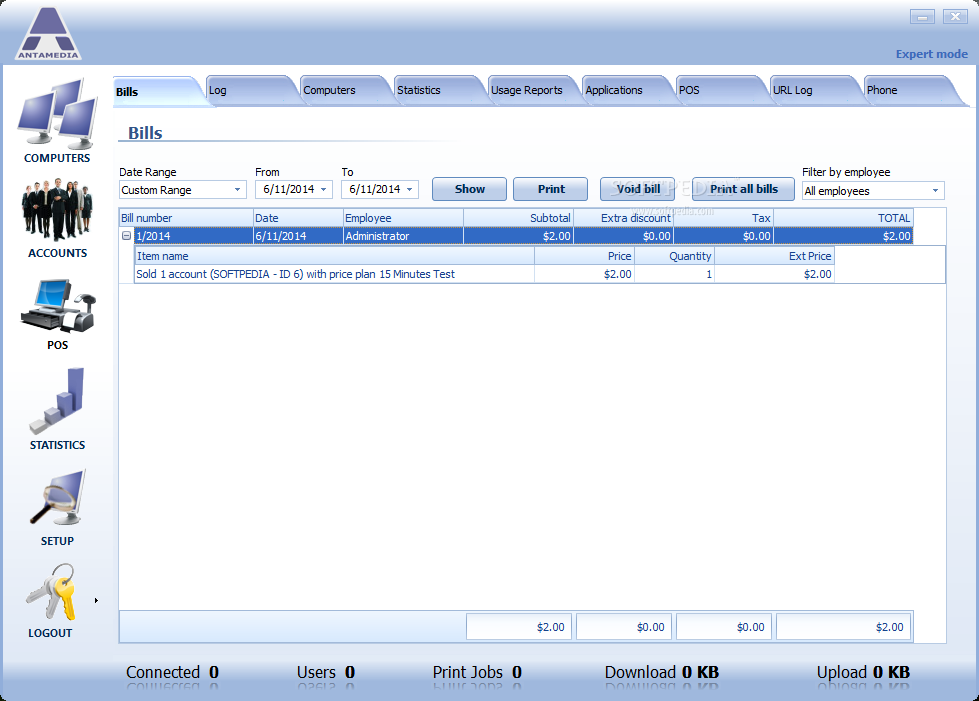Image resolution: width=979 pixels, height=701 pixels.
Task: Select bill number 1/2014 cell
Action: click(x=194, y=236)
